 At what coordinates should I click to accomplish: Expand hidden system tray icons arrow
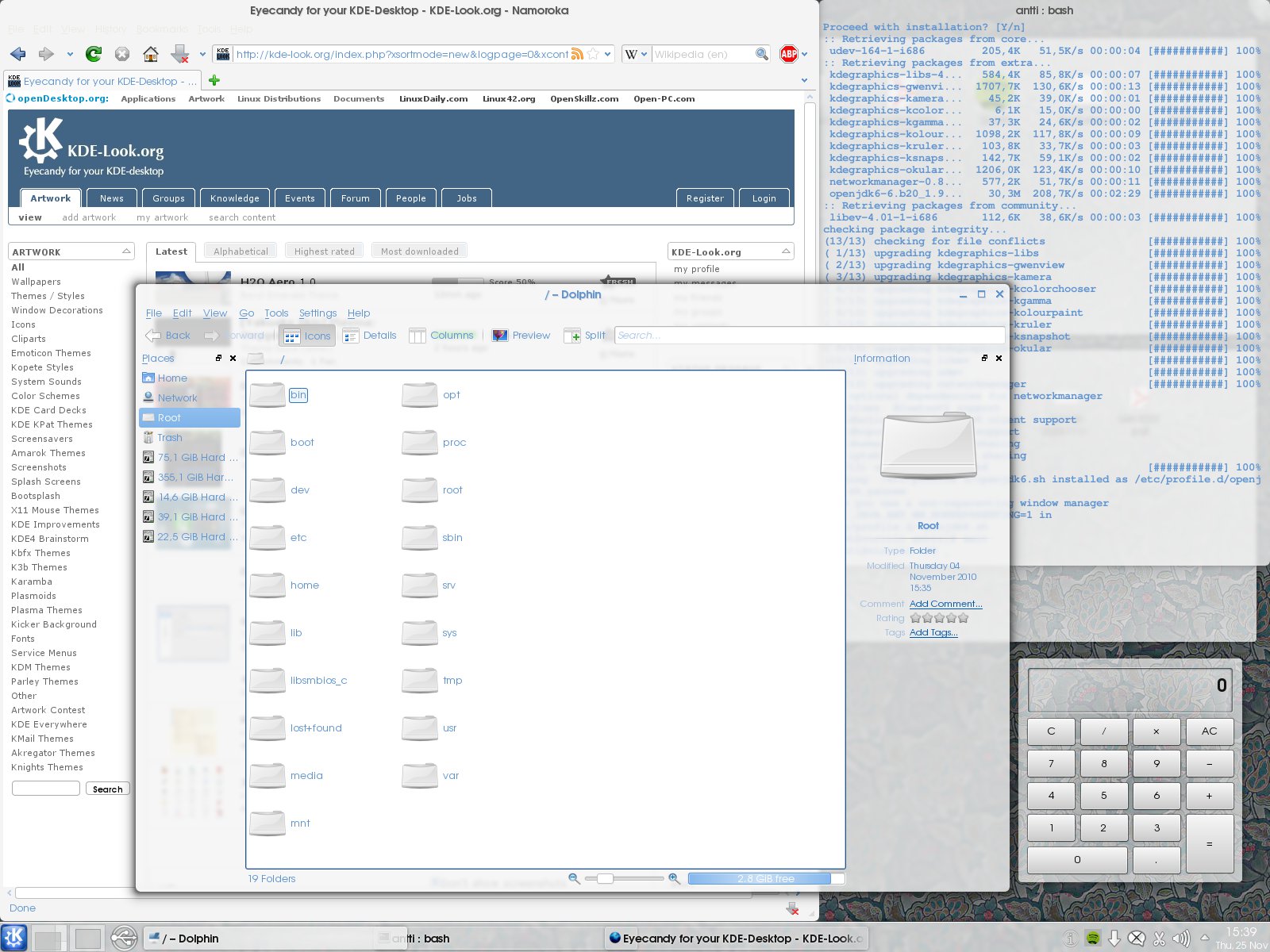1205,938
